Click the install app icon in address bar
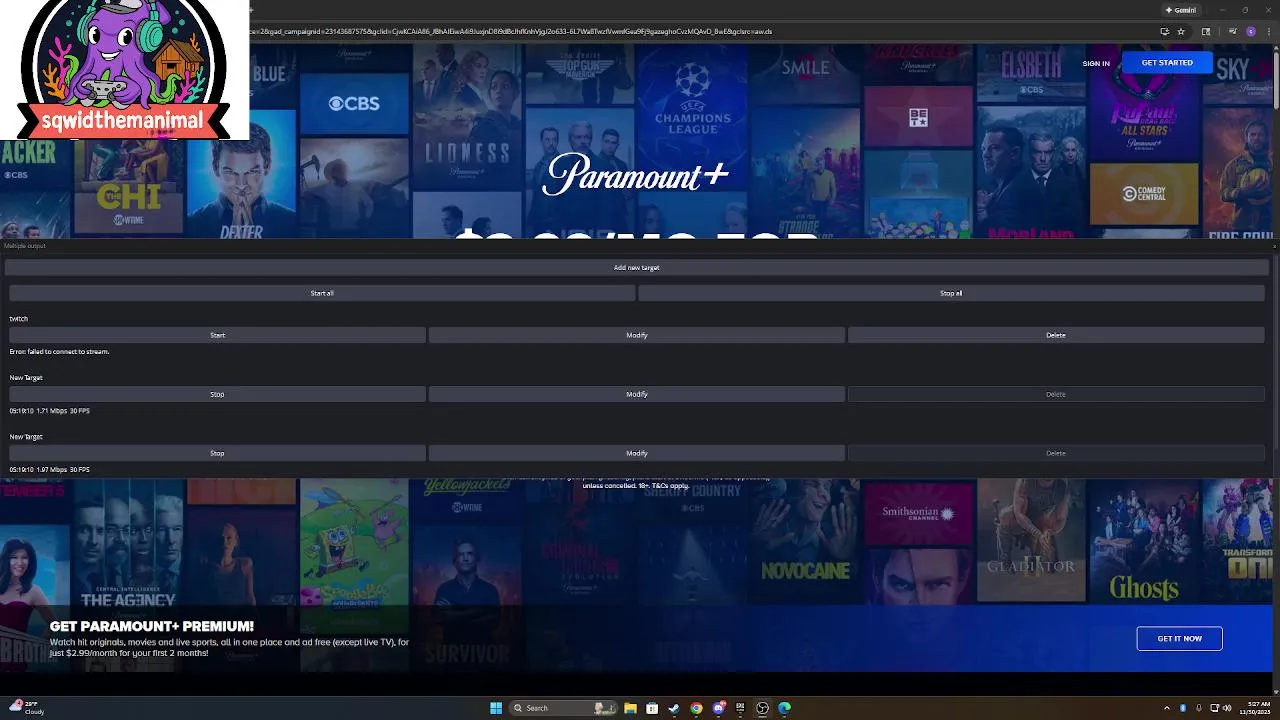The height and width of the screenshot is (720, 1280). 1164,31
